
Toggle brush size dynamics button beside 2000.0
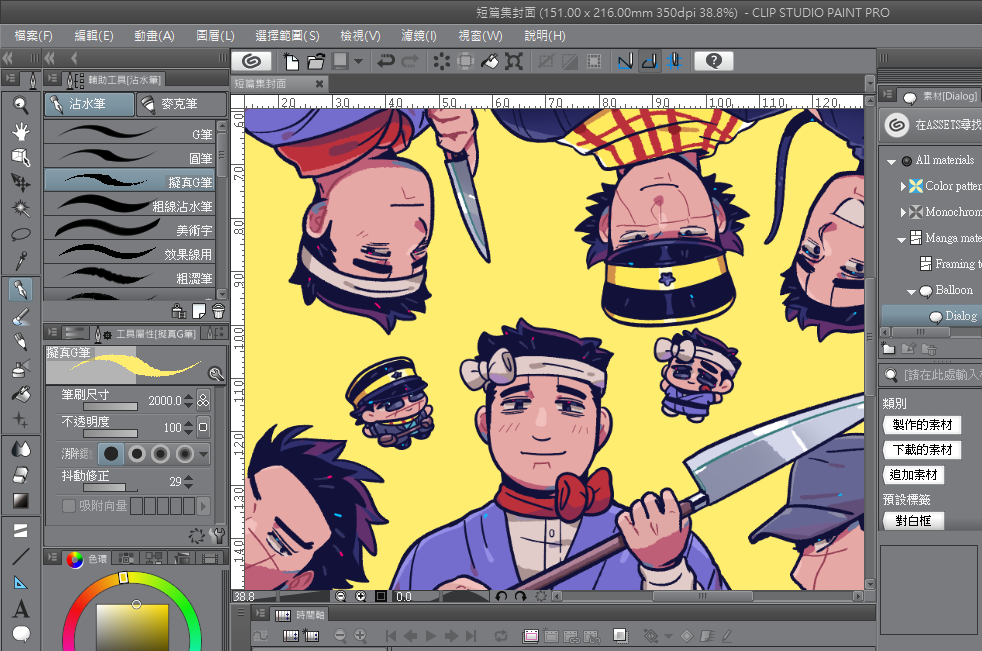203,400
